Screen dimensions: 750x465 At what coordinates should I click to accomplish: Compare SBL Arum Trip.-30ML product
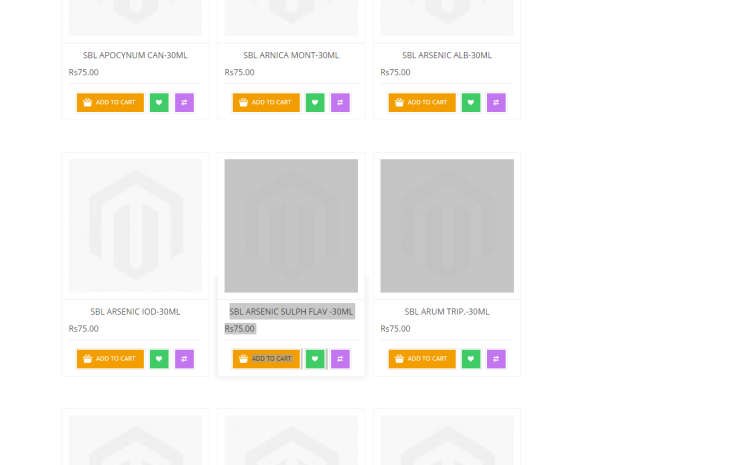click(496, 358)
